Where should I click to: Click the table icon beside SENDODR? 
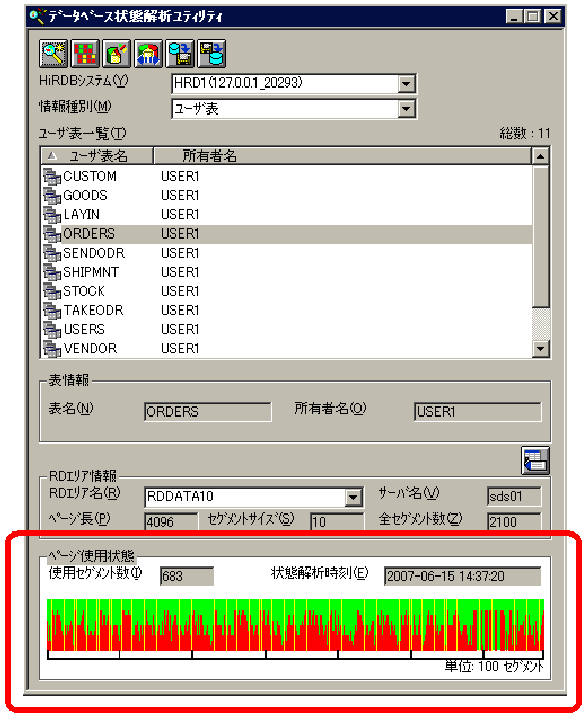(52, 253)
